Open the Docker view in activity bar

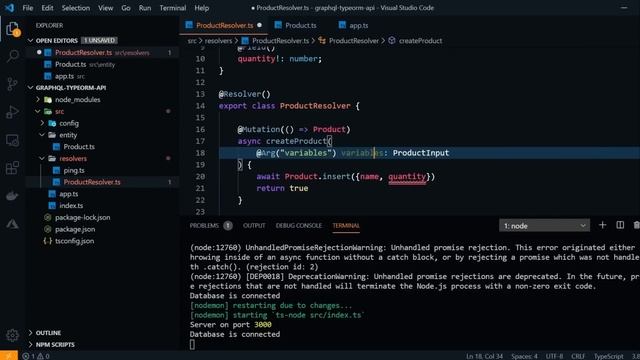[x=12, y=196]
